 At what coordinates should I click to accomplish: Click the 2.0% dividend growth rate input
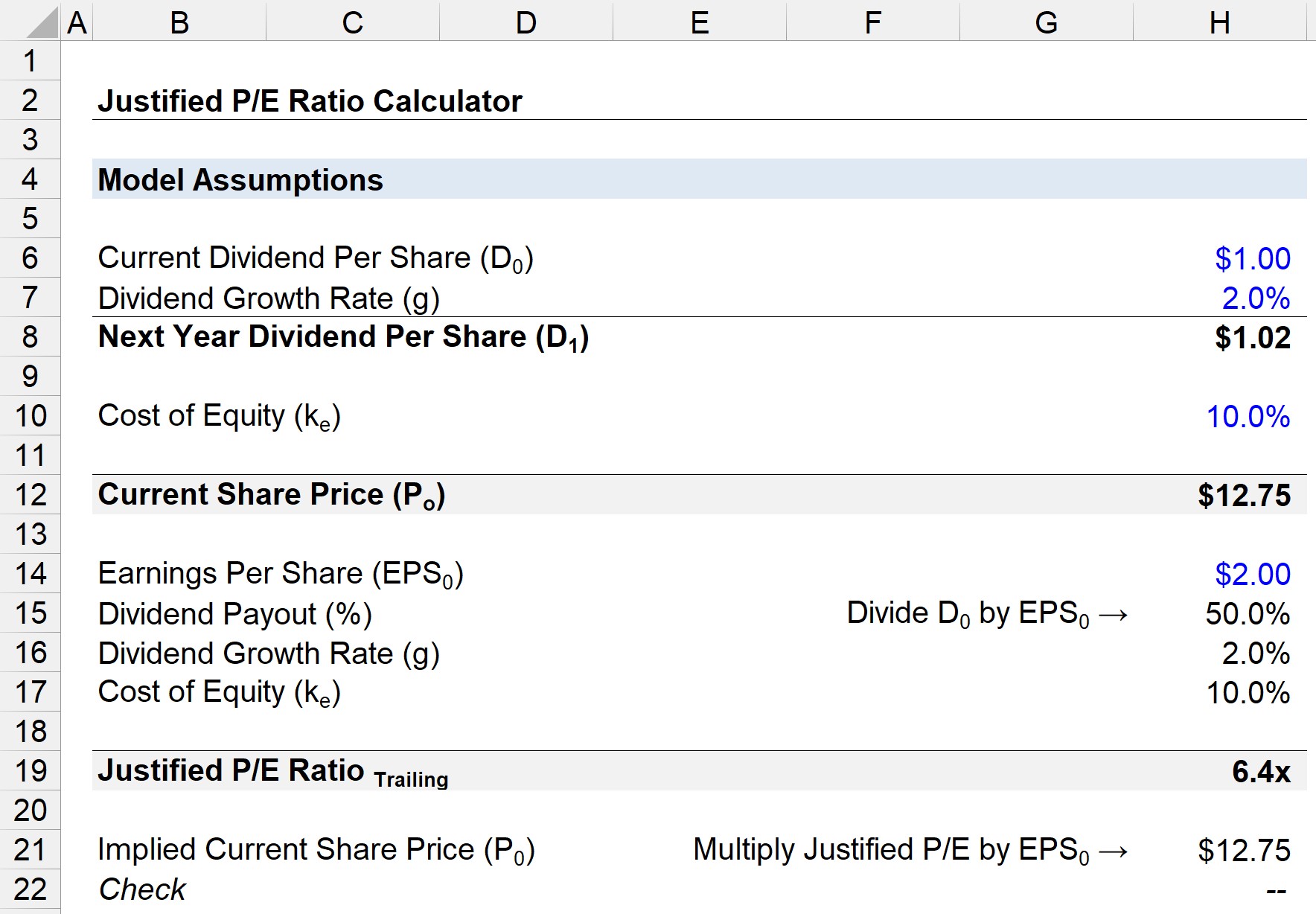point(1219,298)
